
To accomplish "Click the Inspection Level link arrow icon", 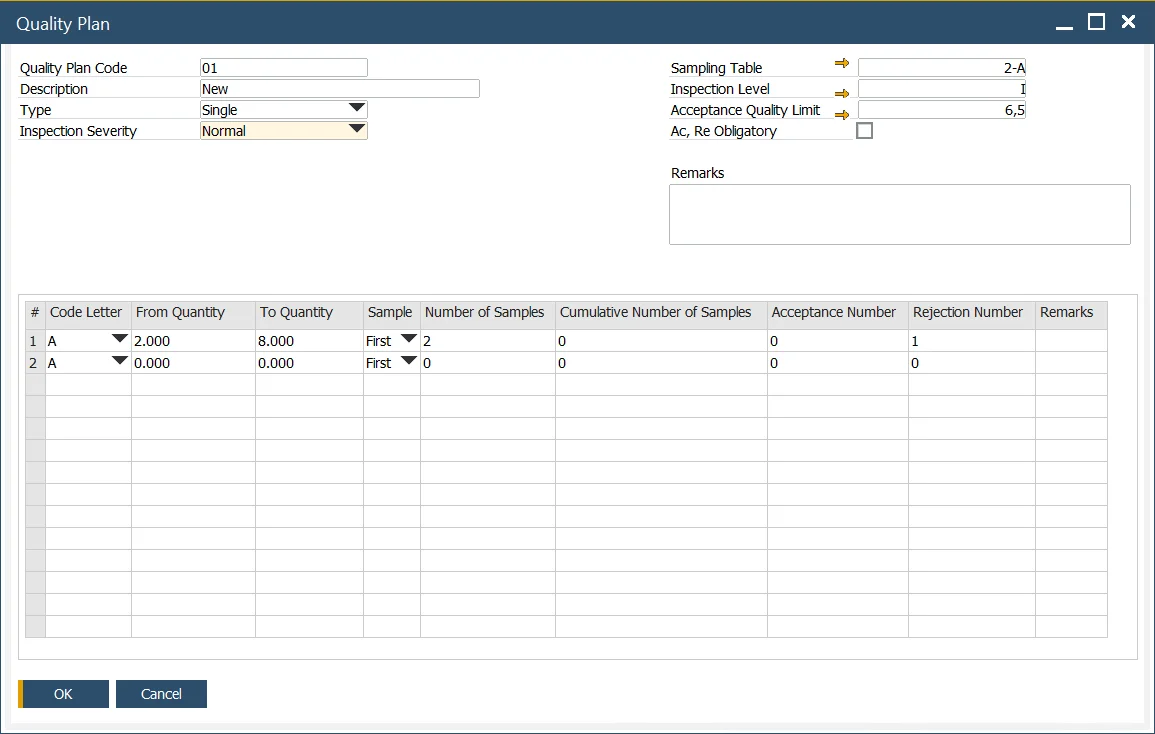I will [842, 93].
